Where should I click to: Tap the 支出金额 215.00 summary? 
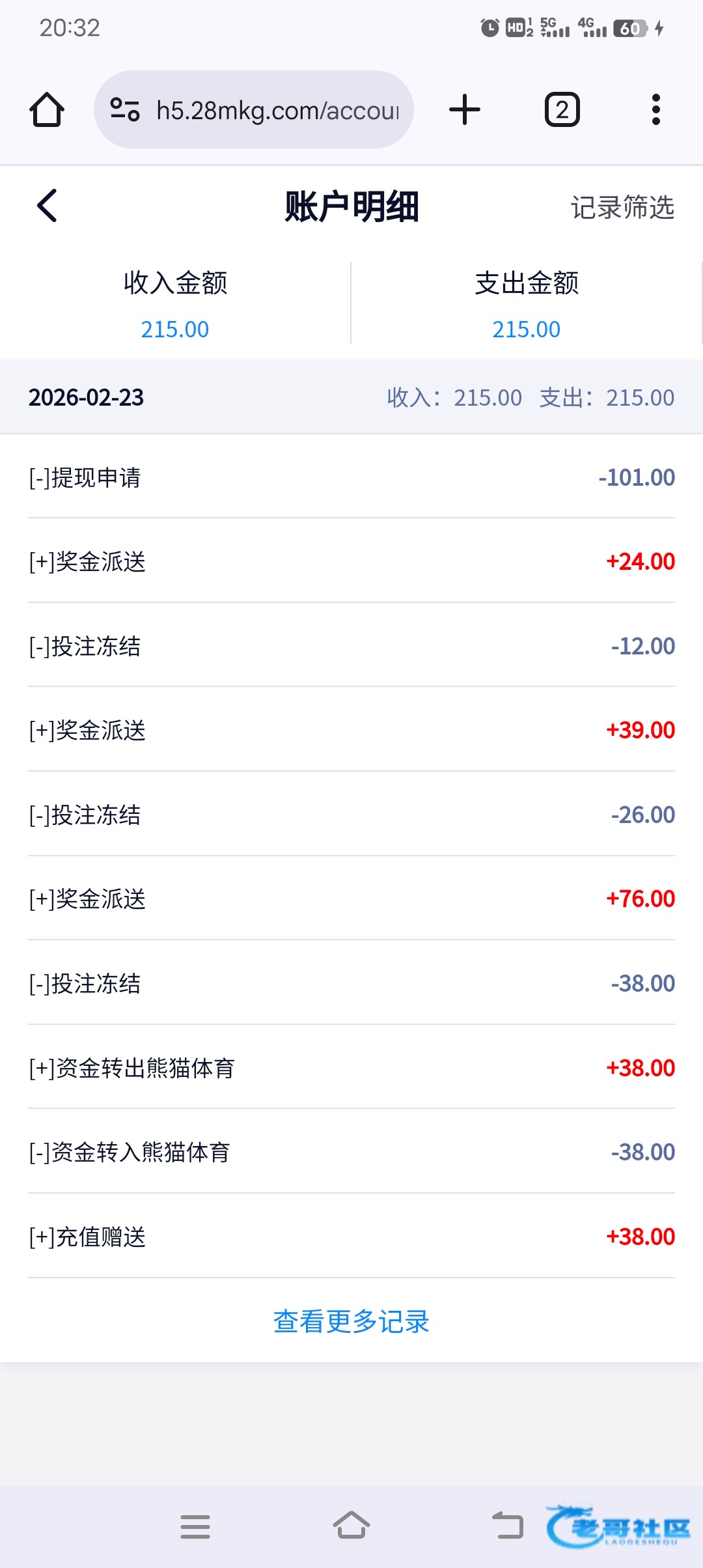point(527,305)
